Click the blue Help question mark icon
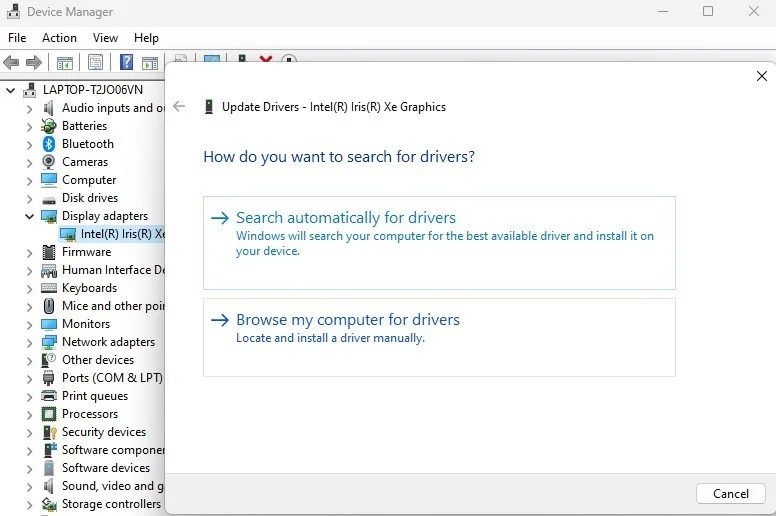This screenshot has width=776, height=516. coord(127,62)
